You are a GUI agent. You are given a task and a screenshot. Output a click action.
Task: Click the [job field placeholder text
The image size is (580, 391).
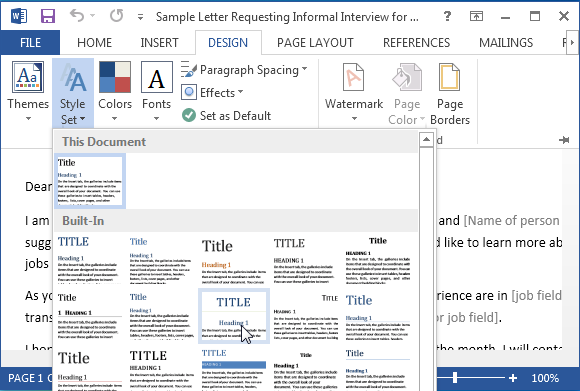click(536, 296)
